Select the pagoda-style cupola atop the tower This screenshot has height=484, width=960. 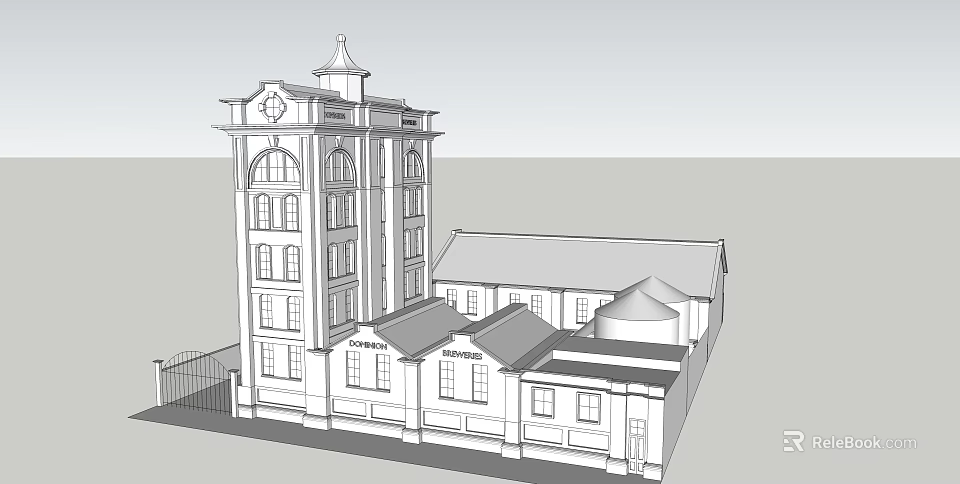click(341, 68)
